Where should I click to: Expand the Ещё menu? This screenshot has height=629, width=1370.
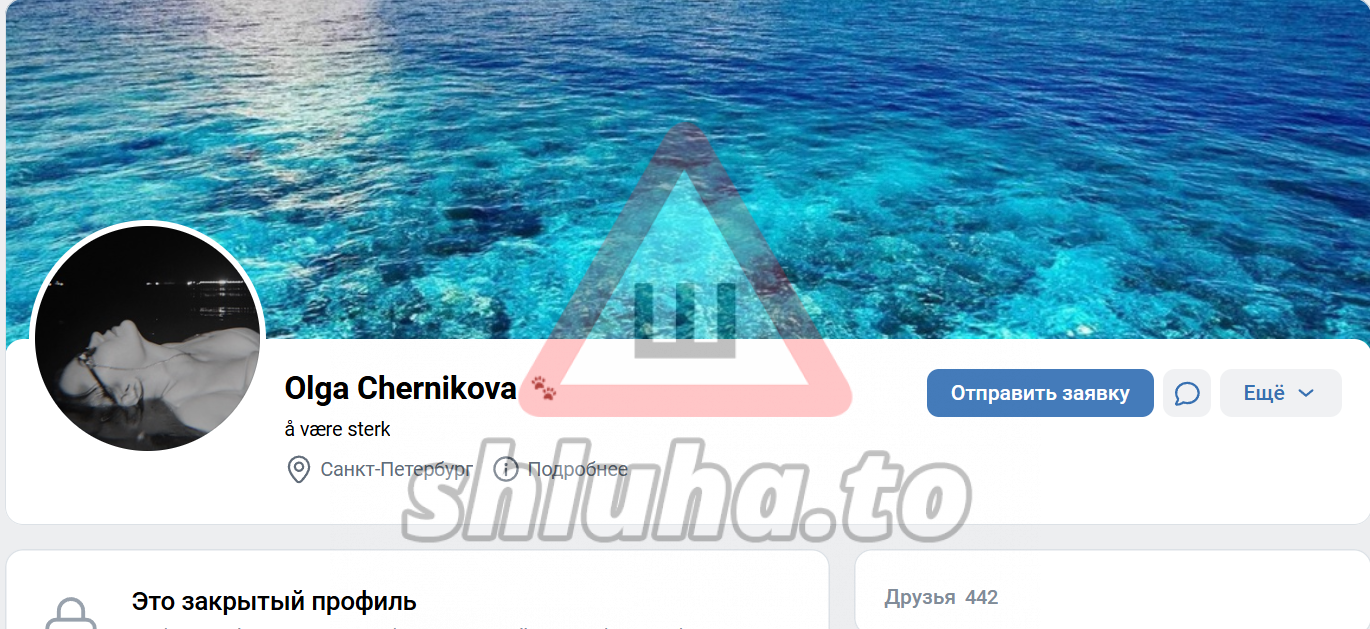coord(1280,393)
